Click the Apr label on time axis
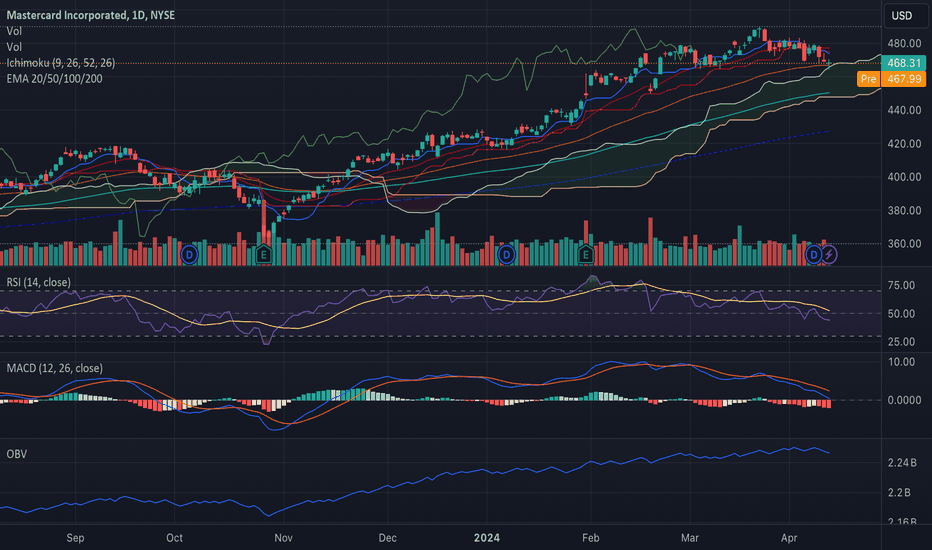Viewport: 932px width, 550px height. coord(789,538)
